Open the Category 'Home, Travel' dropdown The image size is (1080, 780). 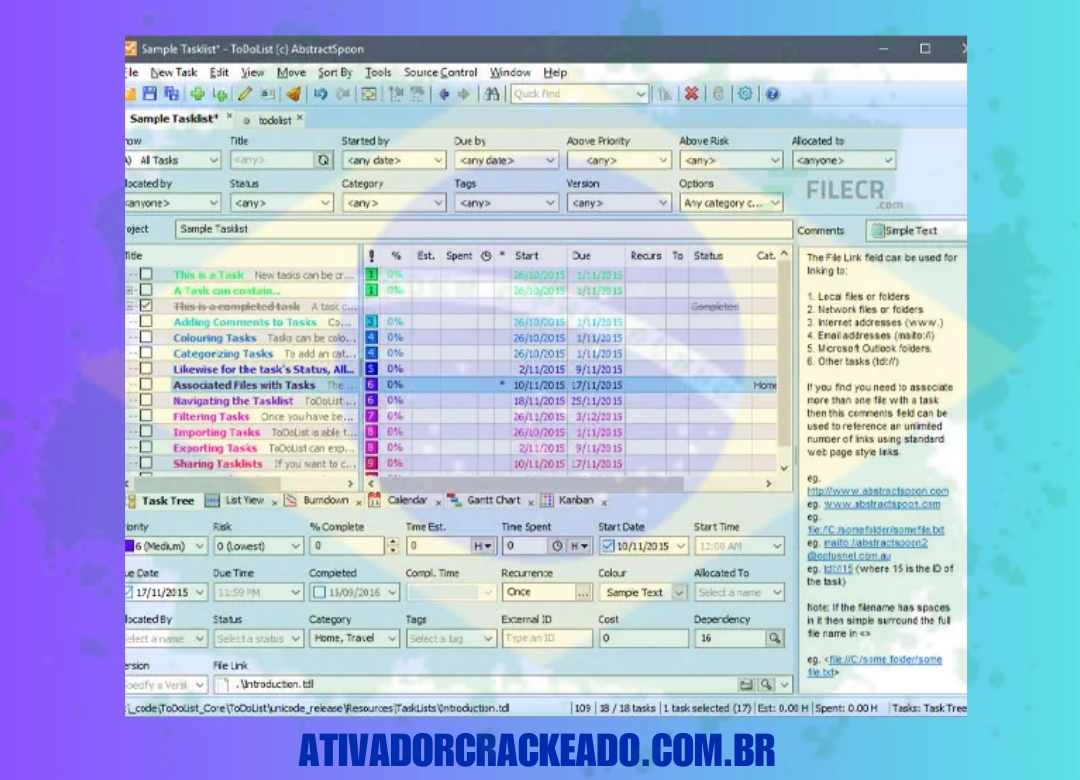[354, 638]
